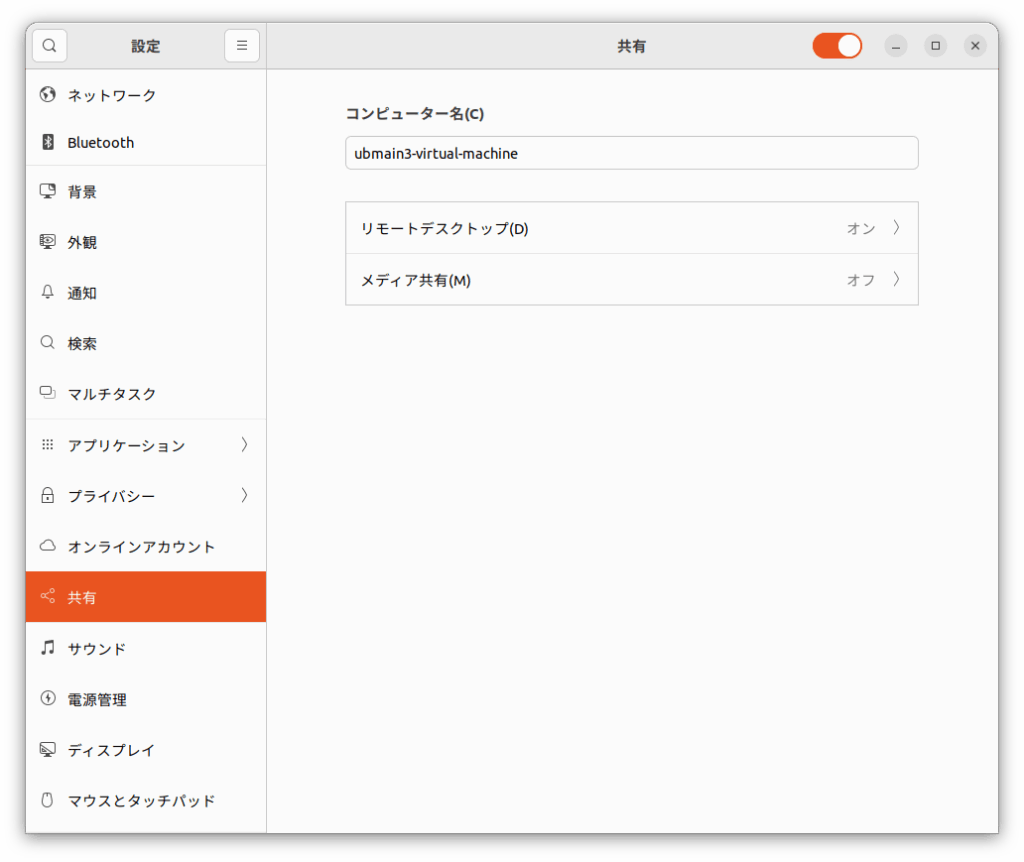Image resolution: width=1024 pixels, height=862 pixels.
Task: Maximize the settings window
Action: (935, 46)
